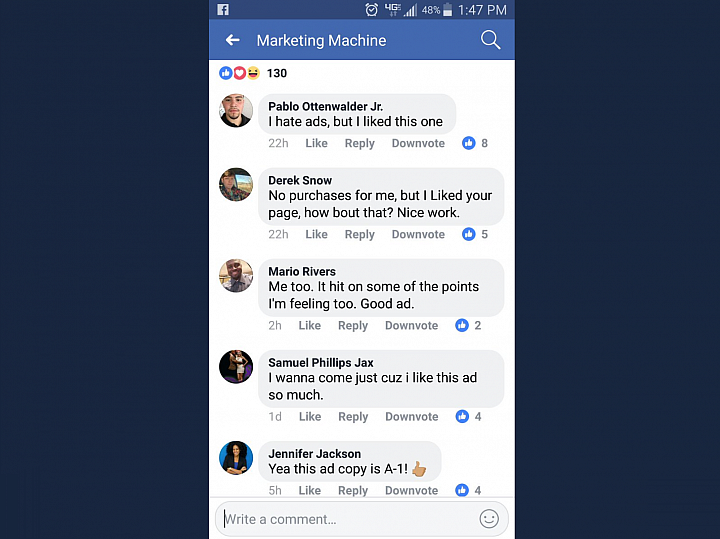
Task: Open search with the magnifying glass icon
Action: [490, 40]
